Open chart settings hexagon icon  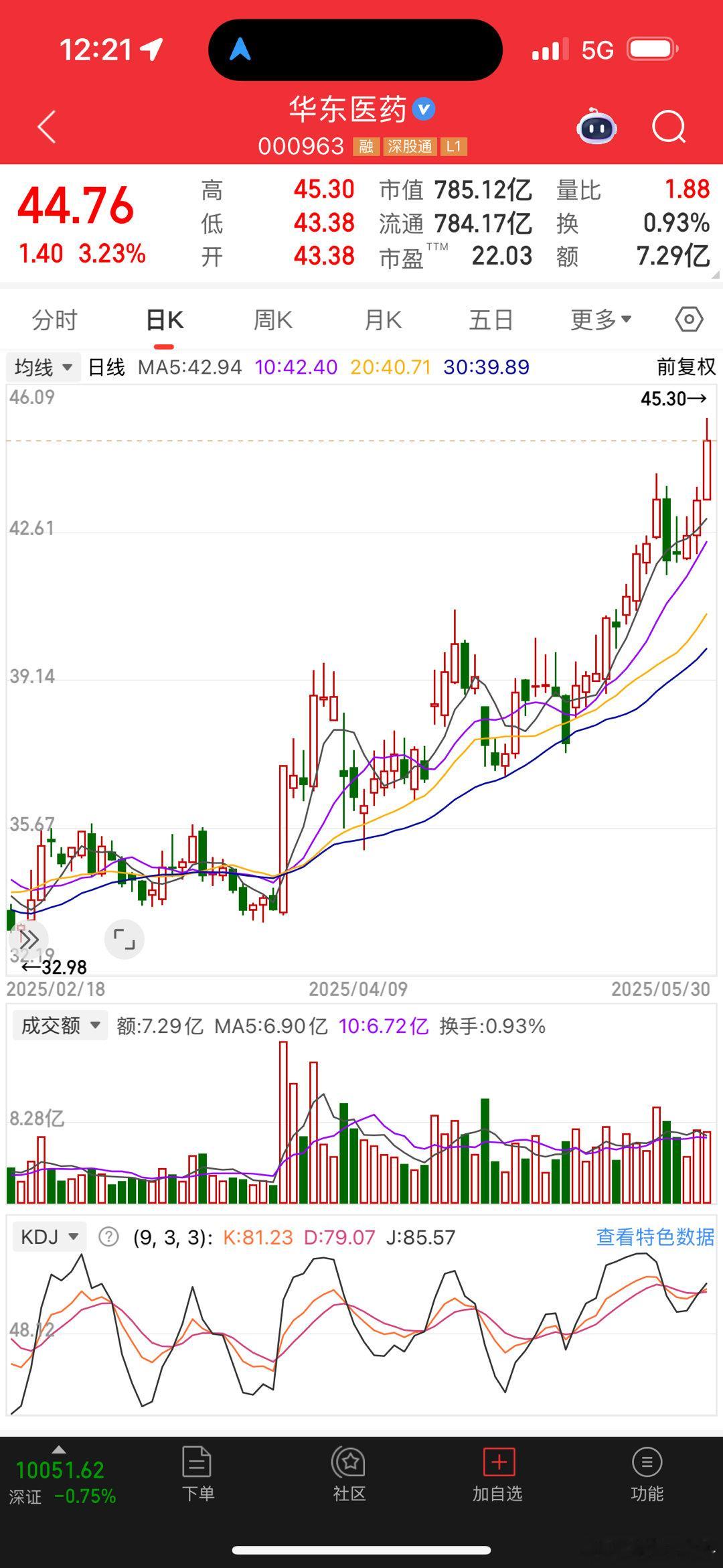689,319
